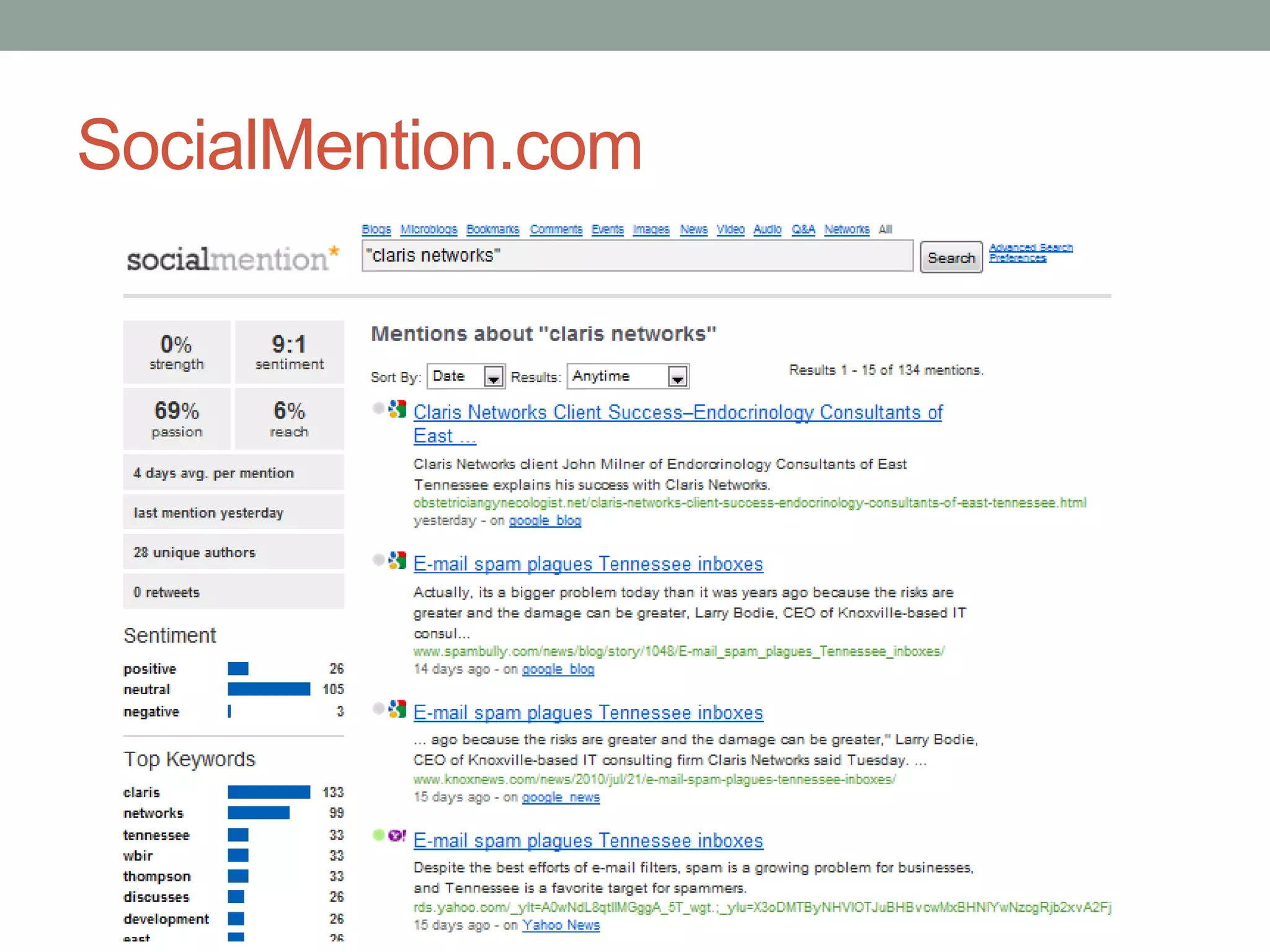Select the keyword "claris"
The image size is (1270, 952).
coord(141,792)
